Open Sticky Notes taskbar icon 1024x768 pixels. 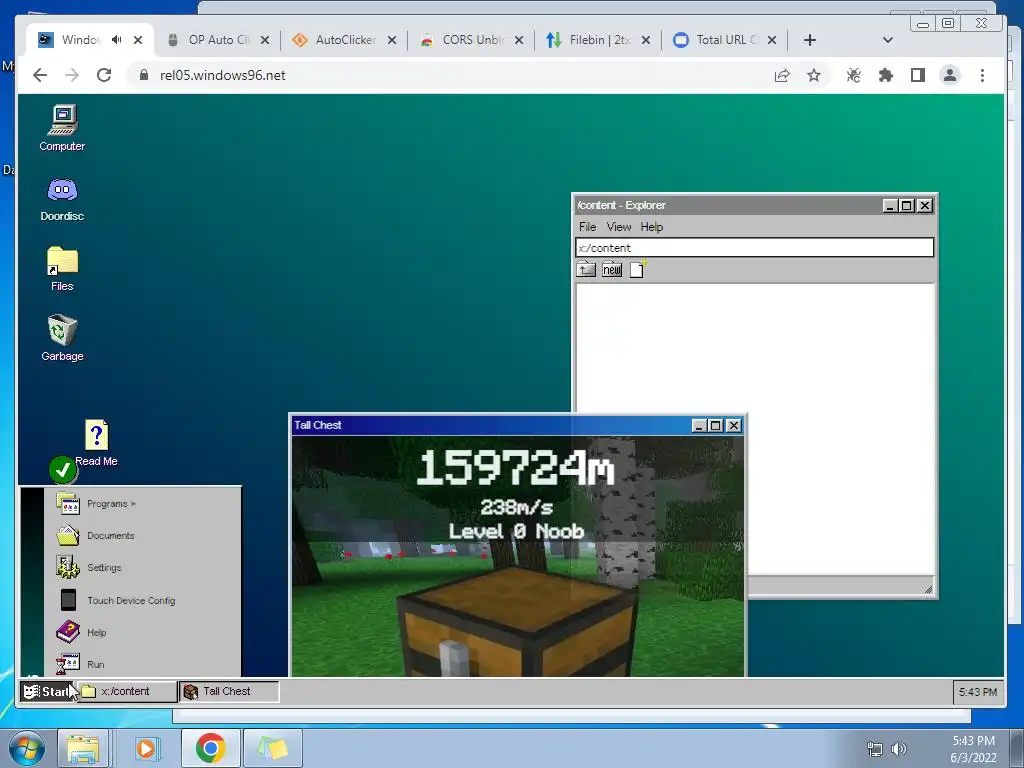tap(273, 748)
